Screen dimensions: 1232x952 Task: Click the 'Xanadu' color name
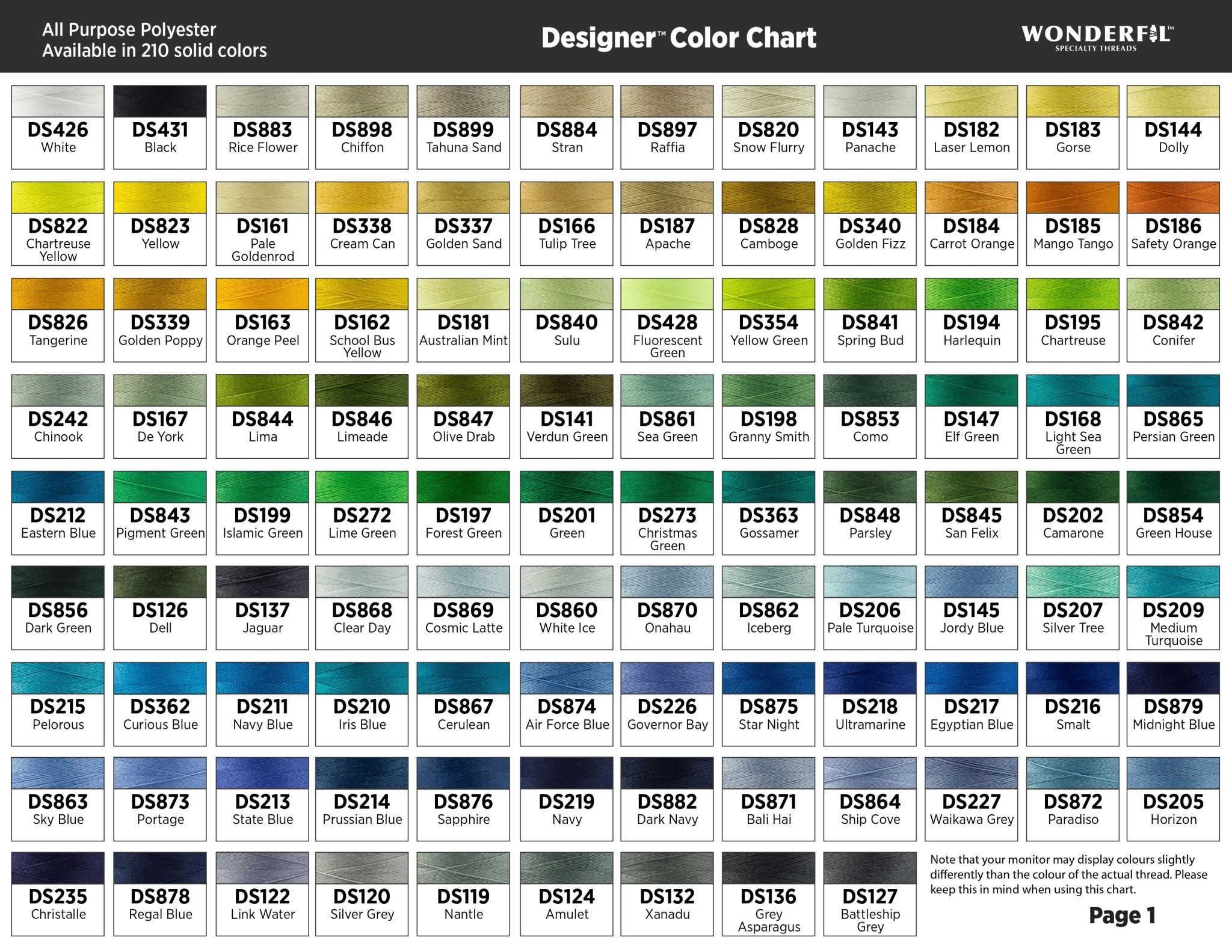(667, 914)
